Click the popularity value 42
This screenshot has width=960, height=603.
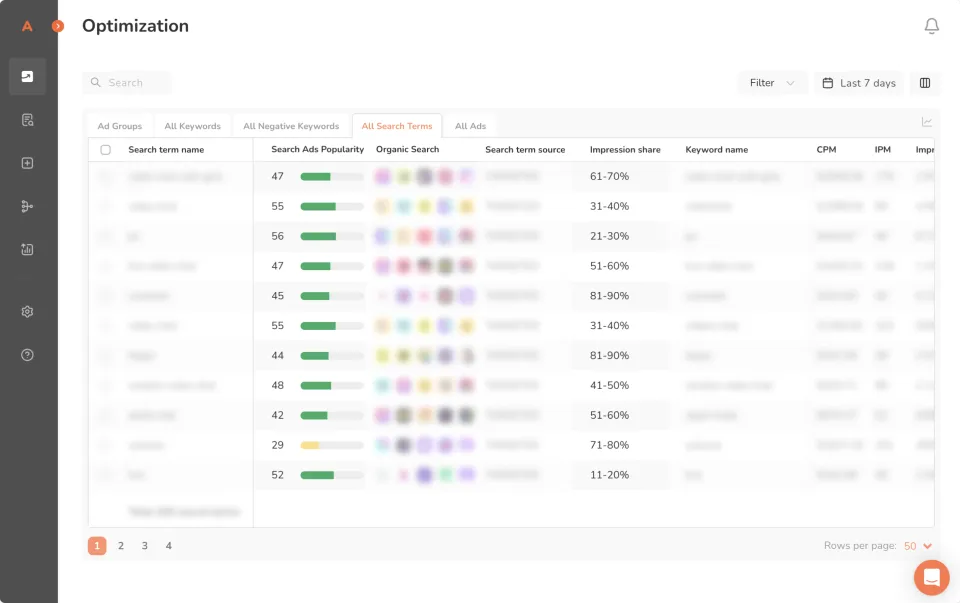pos(277,415)
